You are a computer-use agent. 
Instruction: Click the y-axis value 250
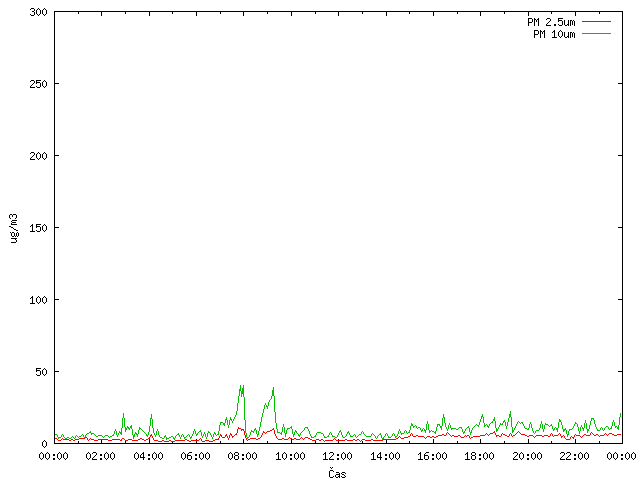(38, 84)
